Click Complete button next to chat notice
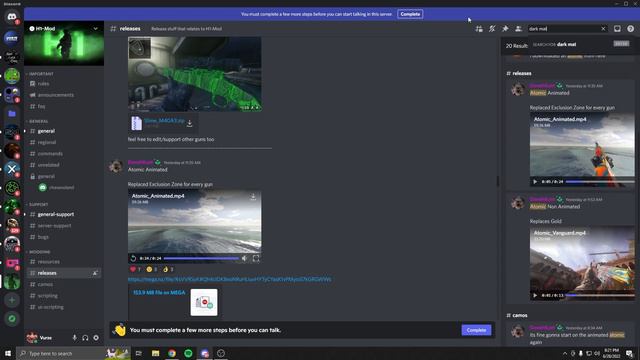 pyautogui.click(x=476, y=330)
